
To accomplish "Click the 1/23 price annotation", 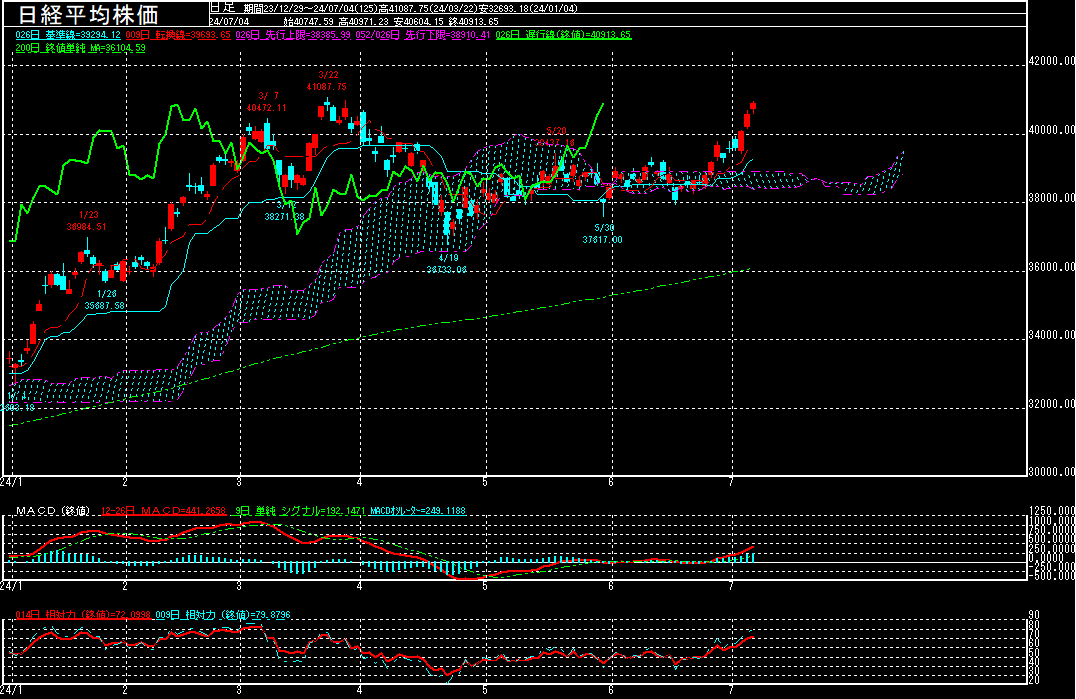I will point(86,221).
